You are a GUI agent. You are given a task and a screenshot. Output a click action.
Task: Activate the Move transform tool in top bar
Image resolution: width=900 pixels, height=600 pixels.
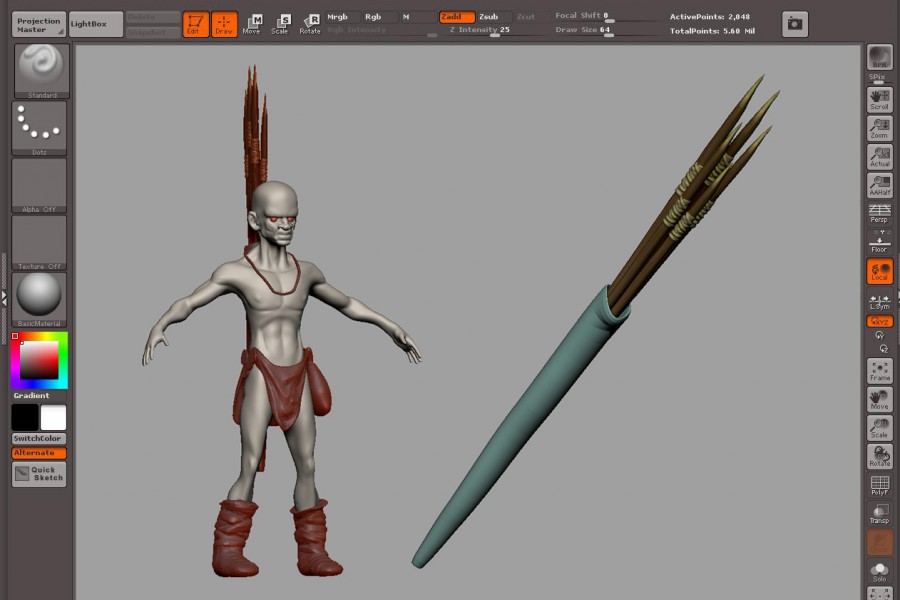(252, 23)
